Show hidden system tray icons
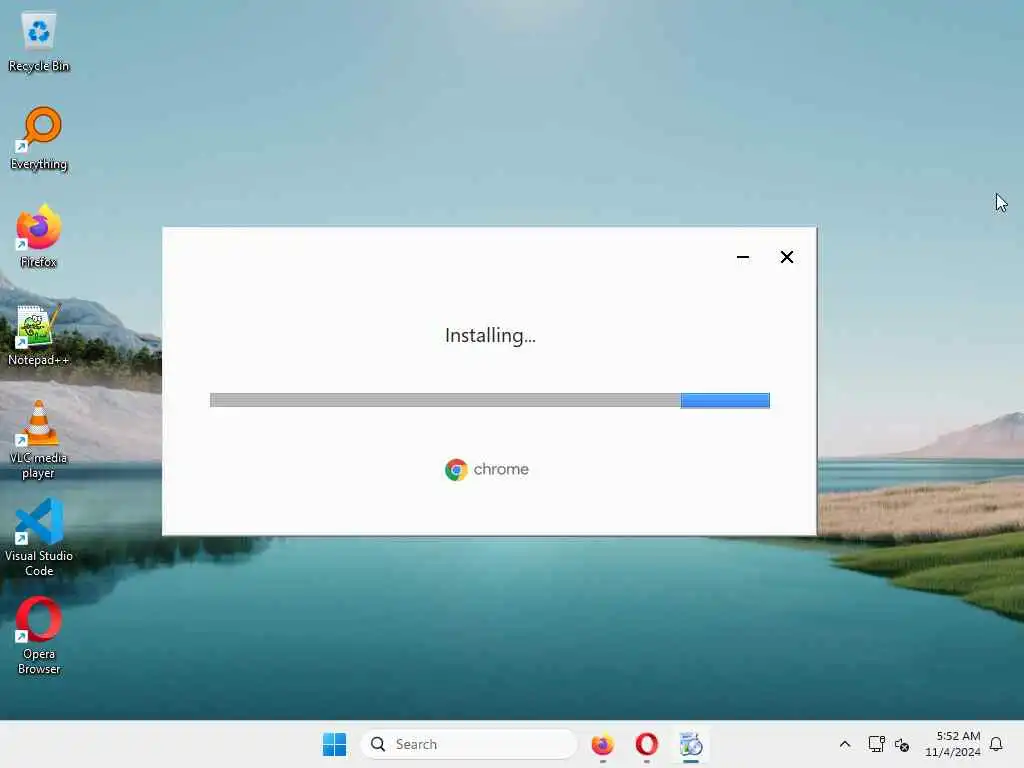 point(844,744)
